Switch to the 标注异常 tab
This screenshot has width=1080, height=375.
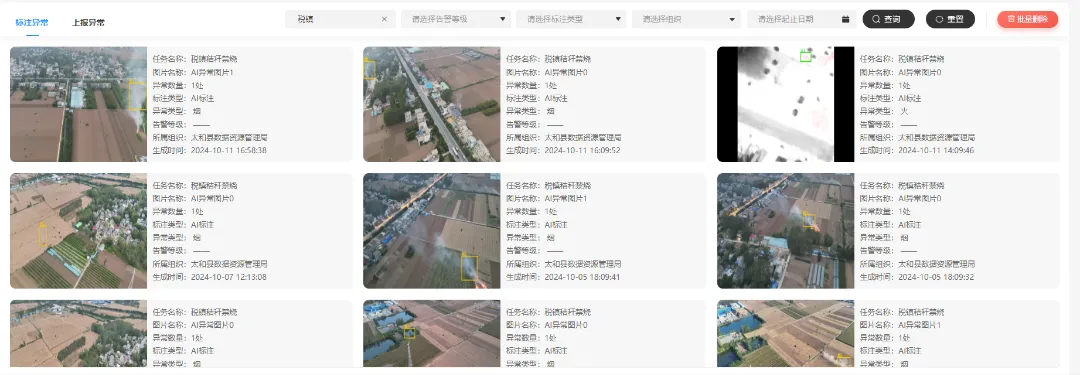pos(32,23)
